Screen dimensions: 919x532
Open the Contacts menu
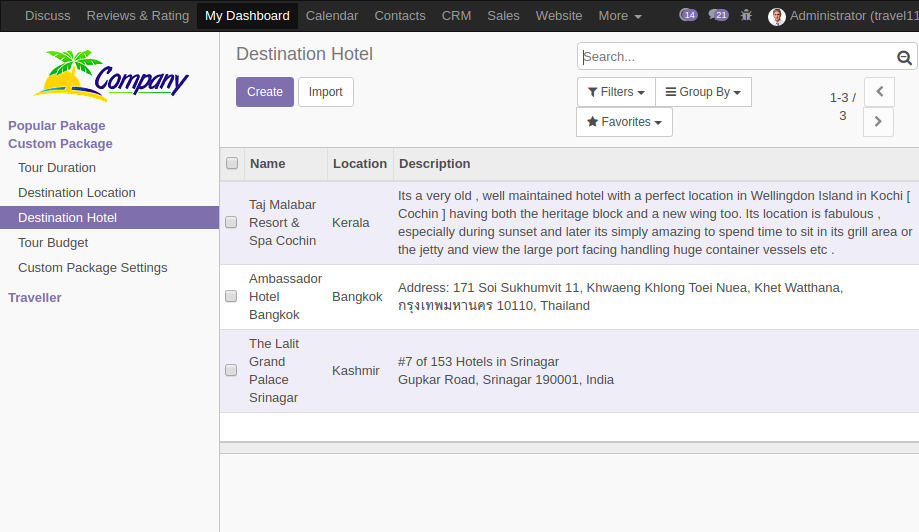(x=400, y=16)
